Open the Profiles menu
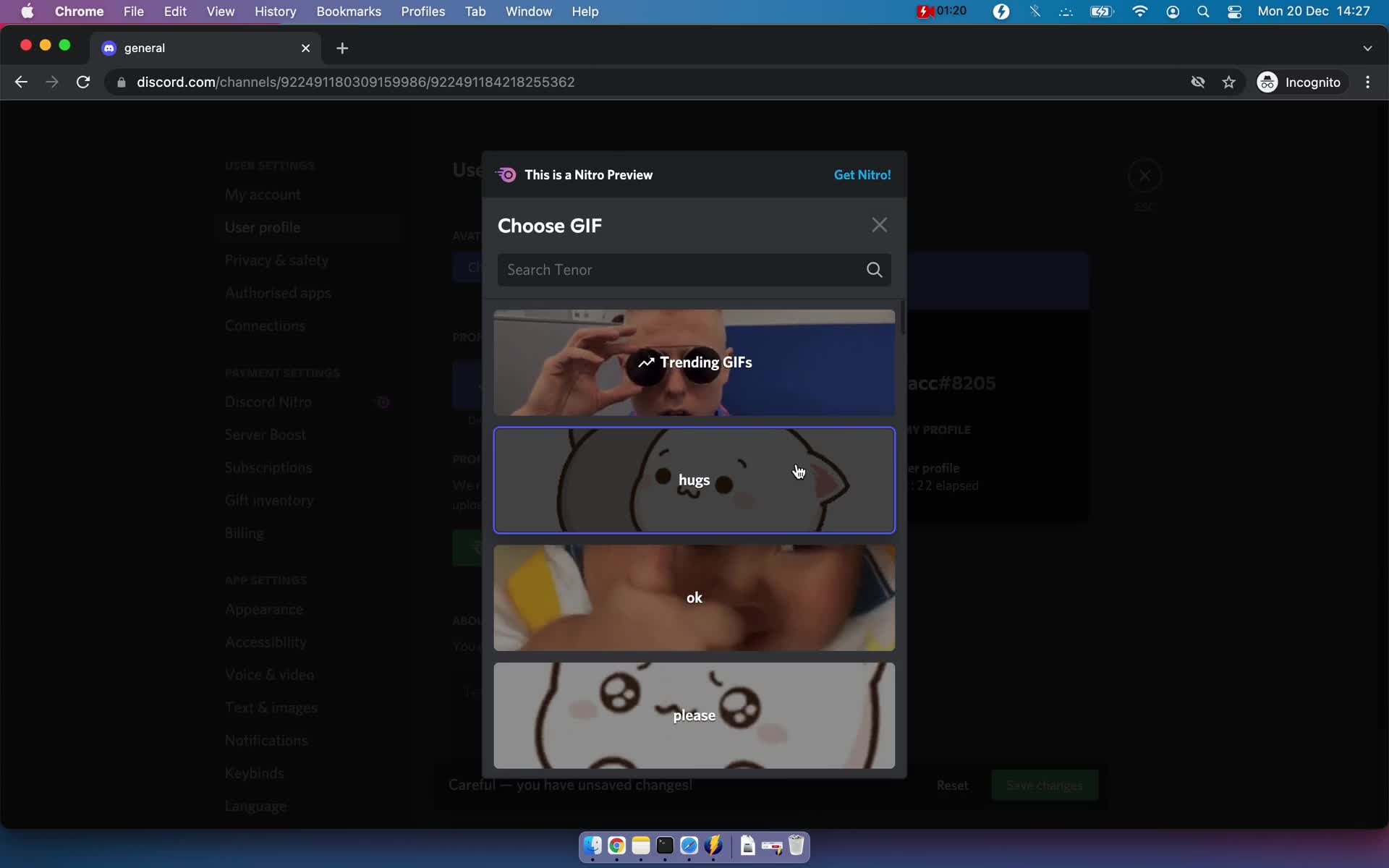1389x868 pixels. click(423, 12)
